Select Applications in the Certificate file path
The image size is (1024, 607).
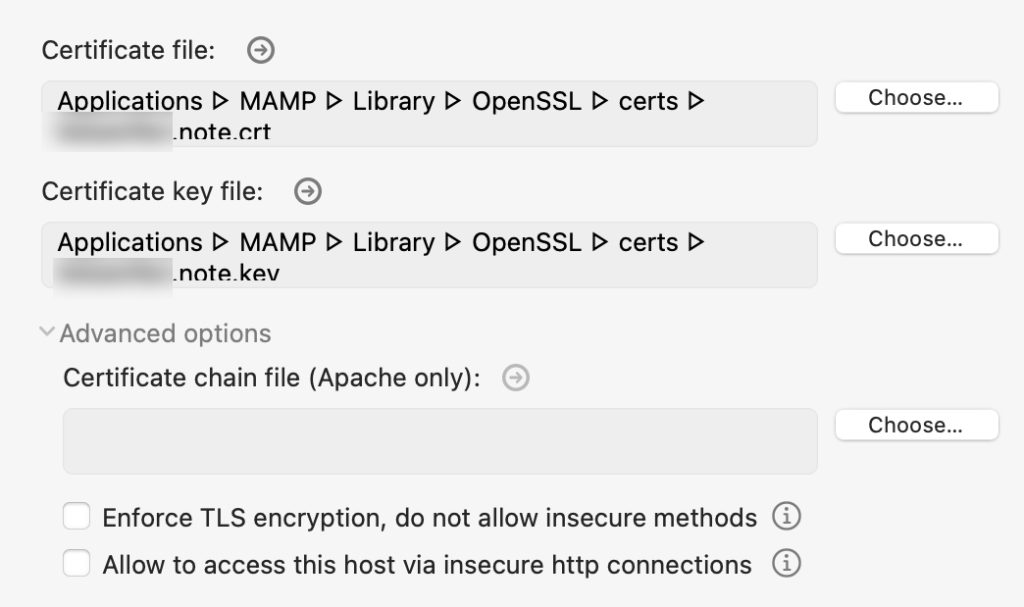pyautogui.click(x=130, y=102)
